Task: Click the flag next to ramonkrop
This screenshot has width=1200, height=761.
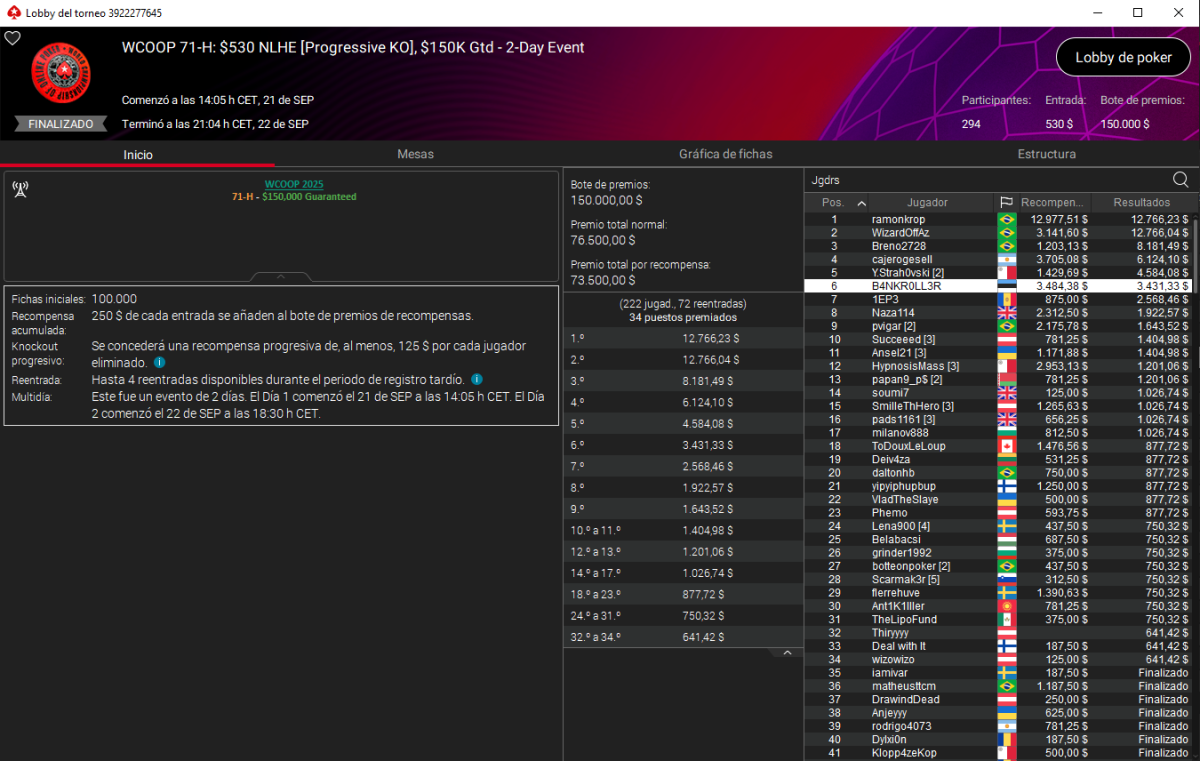Action: (1006, 219)
